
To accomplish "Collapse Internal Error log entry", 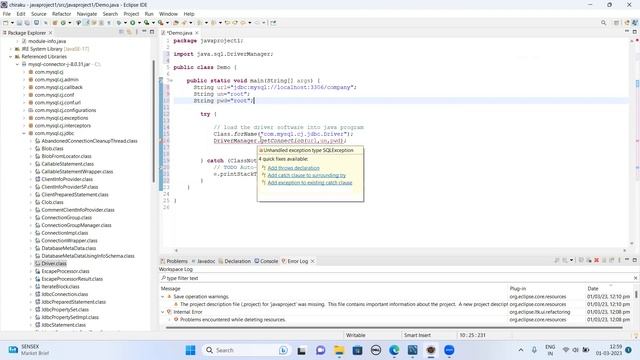I will 163,312.
